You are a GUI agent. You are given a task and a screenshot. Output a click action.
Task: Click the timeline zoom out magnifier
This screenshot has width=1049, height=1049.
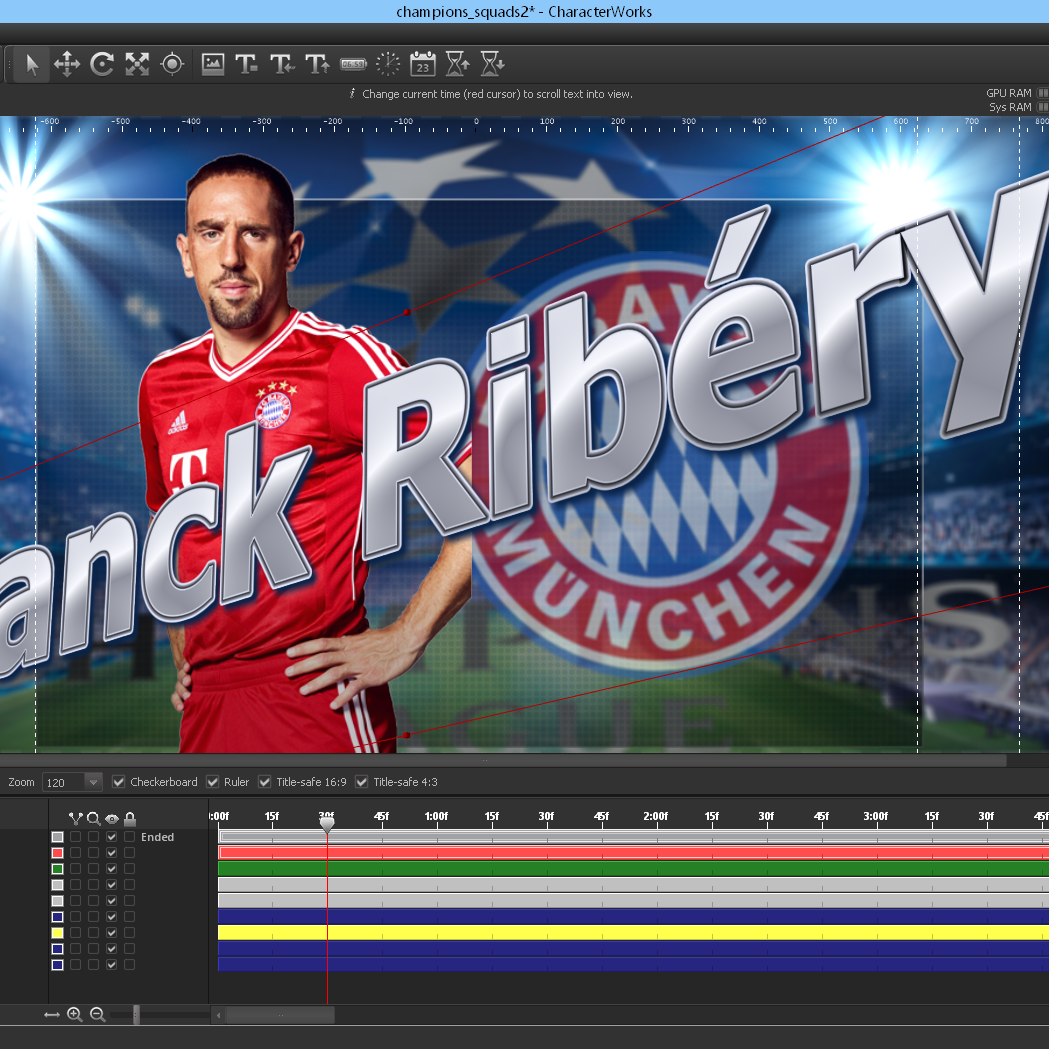point(98,1015)
